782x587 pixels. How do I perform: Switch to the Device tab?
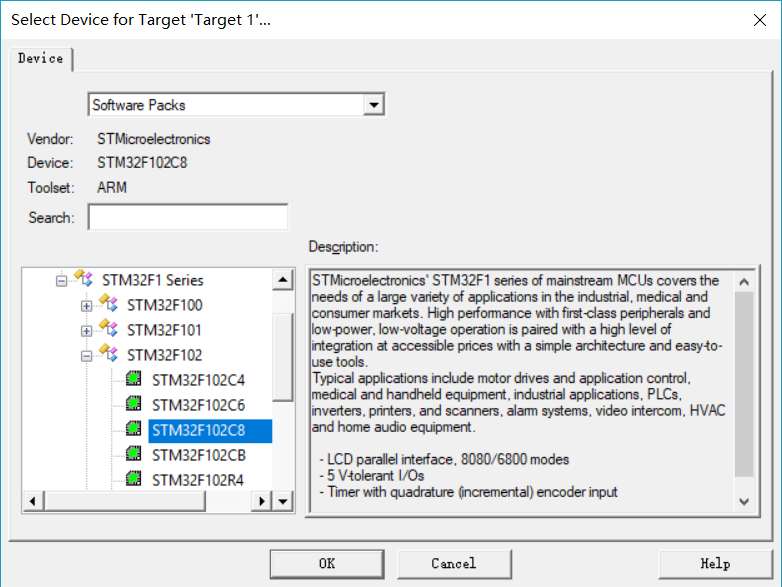tap(41, 58)
